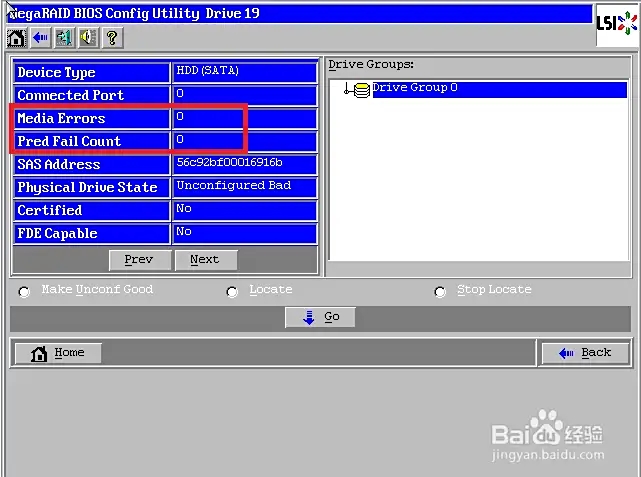Screen dimensions: 641x477
Task: Click the Next button
Action: [206, 260]
